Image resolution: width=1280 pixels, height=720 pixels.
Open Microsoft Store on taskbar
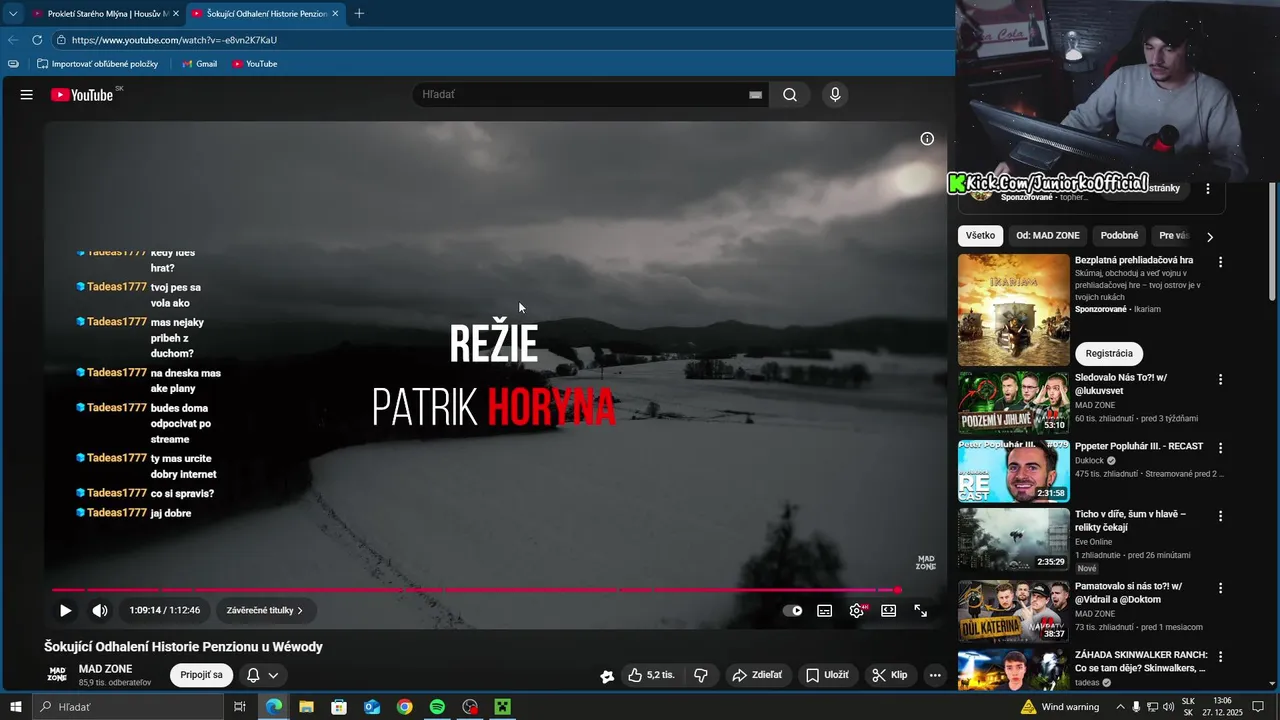point(339,707)
